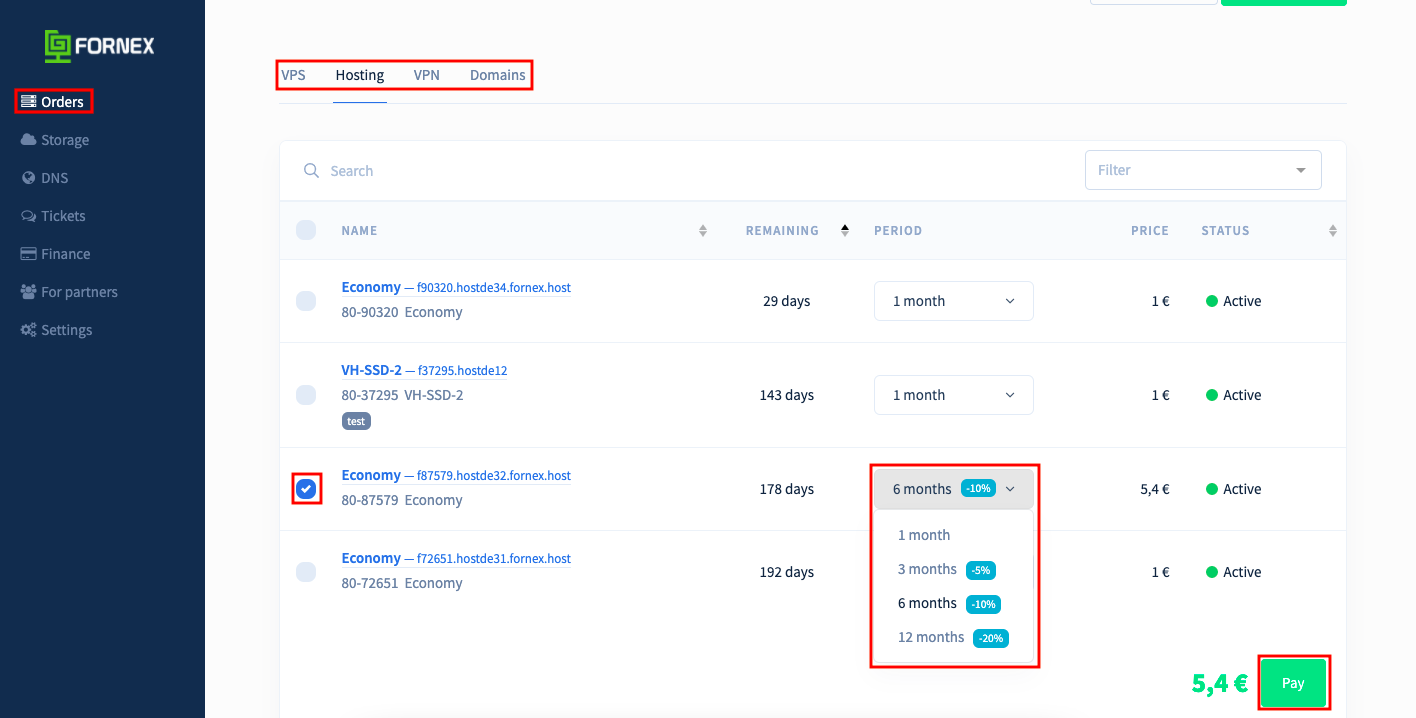Click the Settings gears icon

[x=28, y=330]
